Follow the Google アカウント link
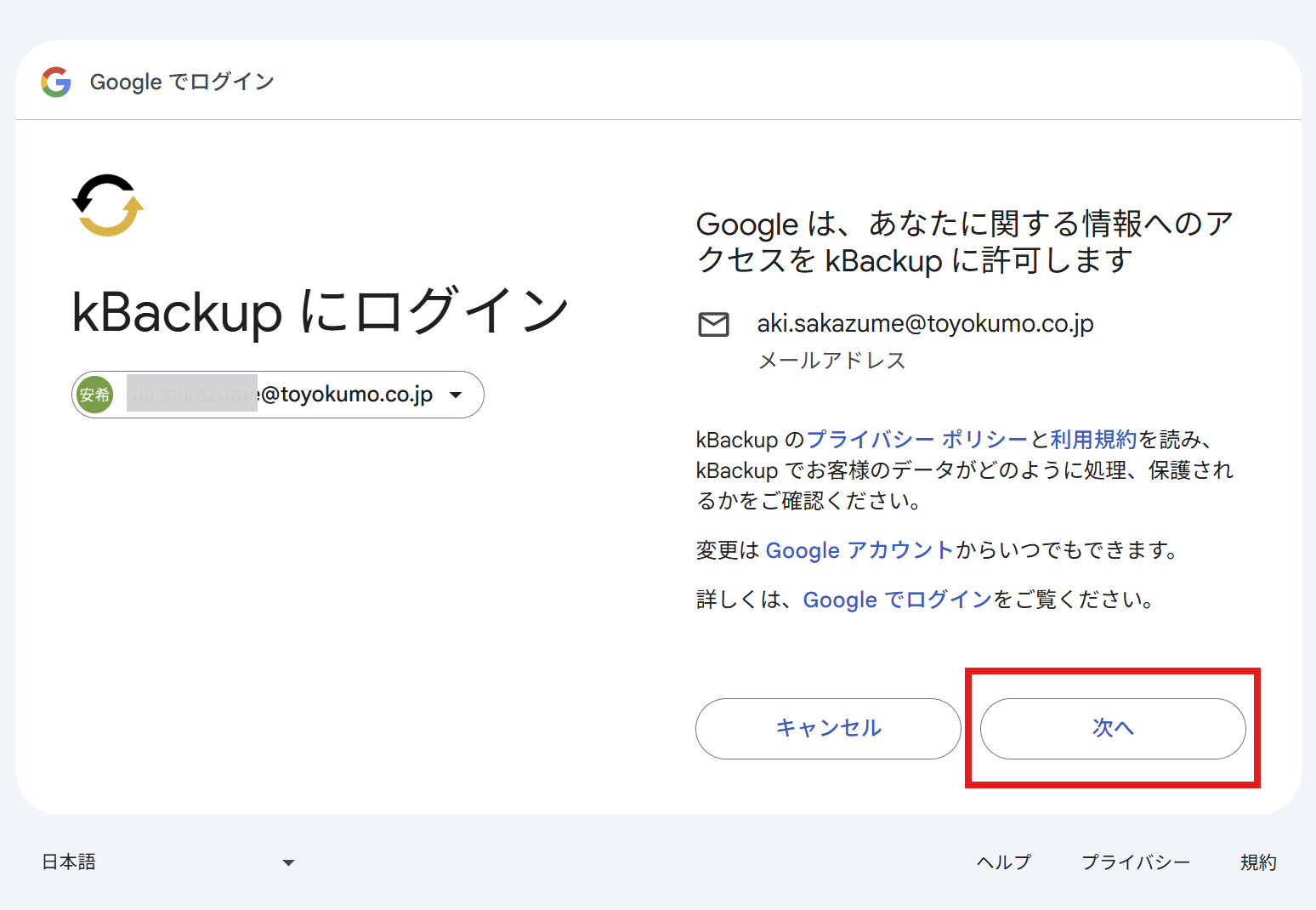1316x910 pixels. pyautogui.click(x=859, y=550)
